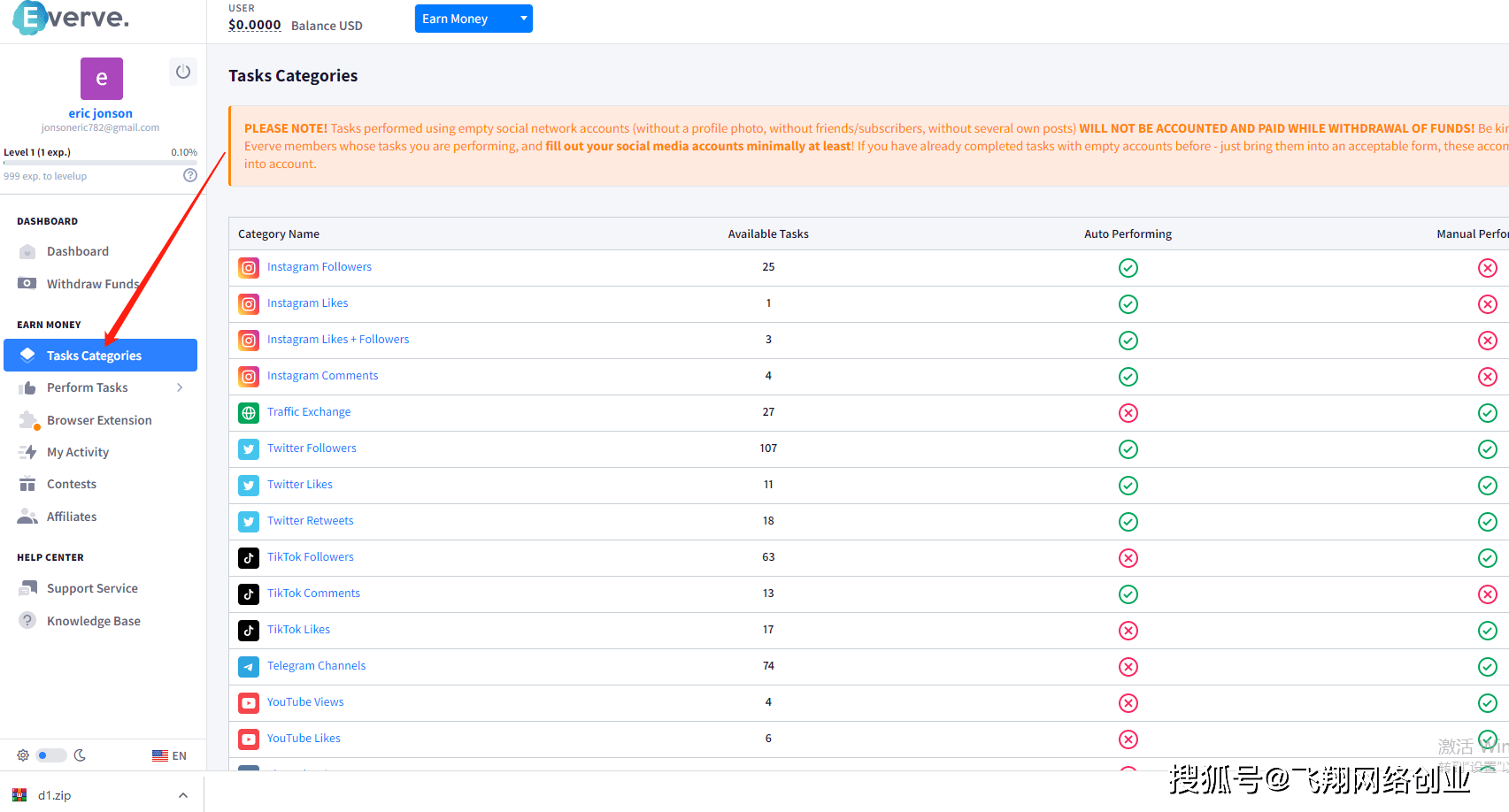Open the TikTok Comments link
The height and width of the screenshot is (812, 1509).
(x=313, y=593)
